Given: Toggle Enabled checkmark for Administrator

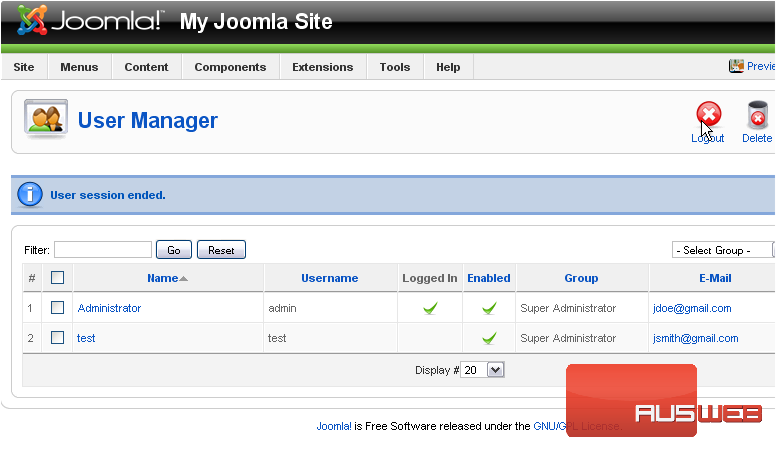Looking at the screenshot, I should pyautogui.click(x=489, y=308).
